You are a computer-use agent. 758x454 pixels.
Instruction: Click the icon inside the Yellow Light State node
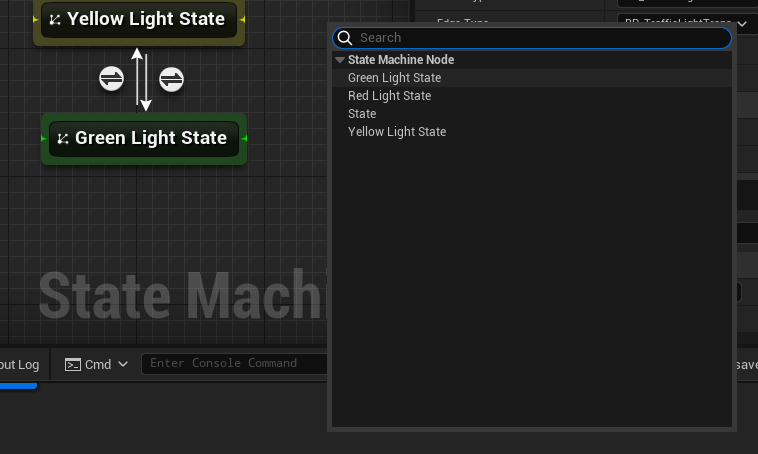coord(55,19)
